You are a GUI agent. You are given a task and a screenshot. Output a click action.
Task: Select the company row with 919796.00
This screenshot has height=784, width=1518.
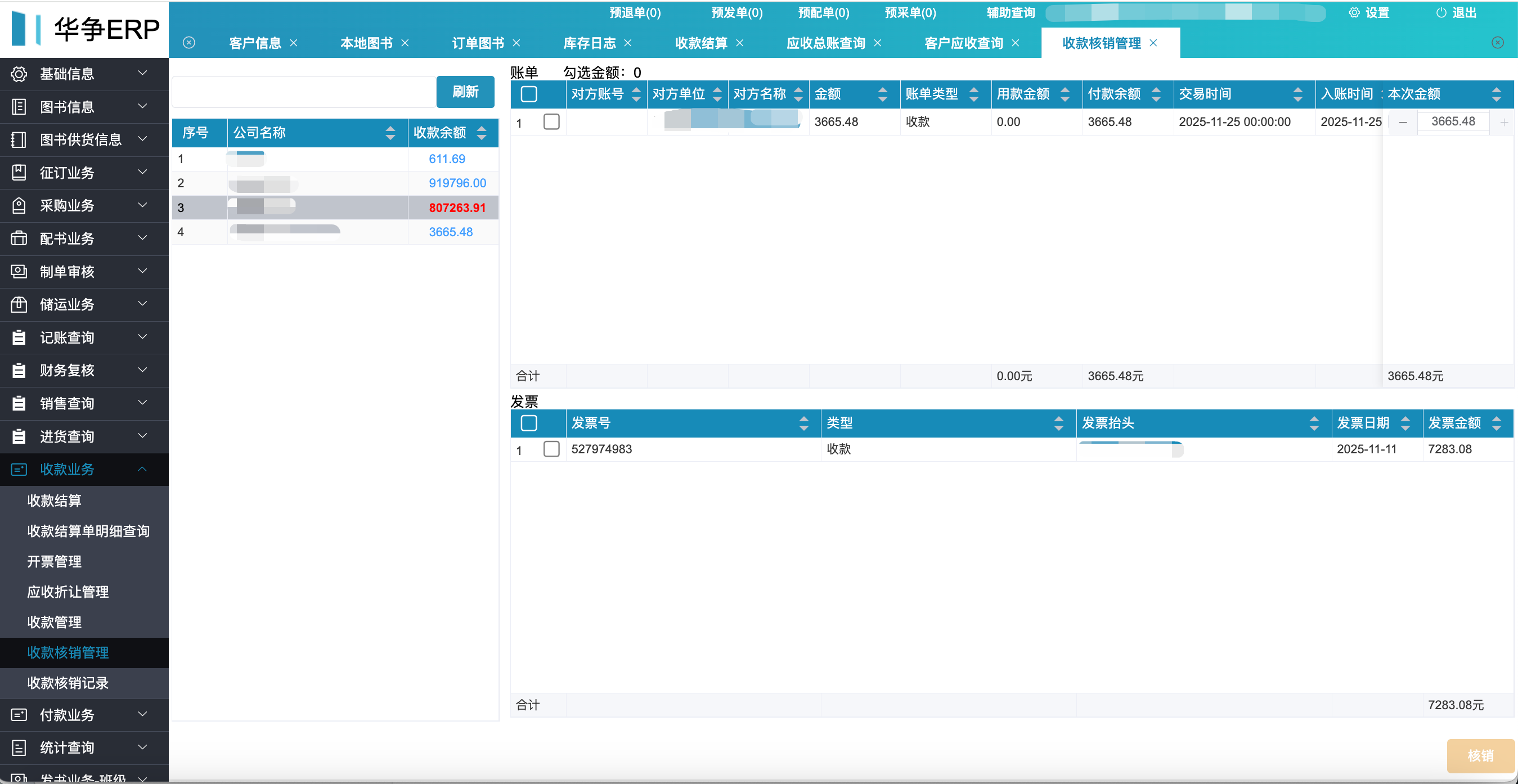click(335, 183)
